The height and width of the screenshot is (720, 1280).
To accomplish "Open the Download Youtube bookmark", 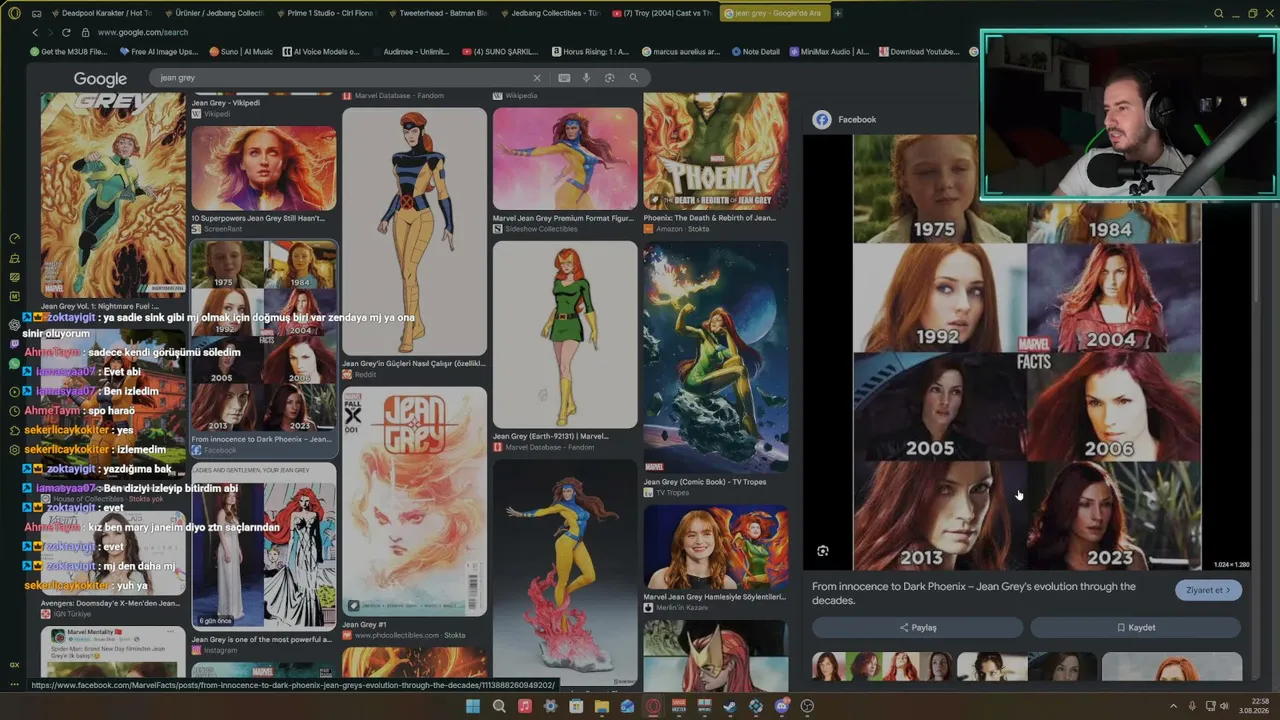I will (x=918, y=52).
